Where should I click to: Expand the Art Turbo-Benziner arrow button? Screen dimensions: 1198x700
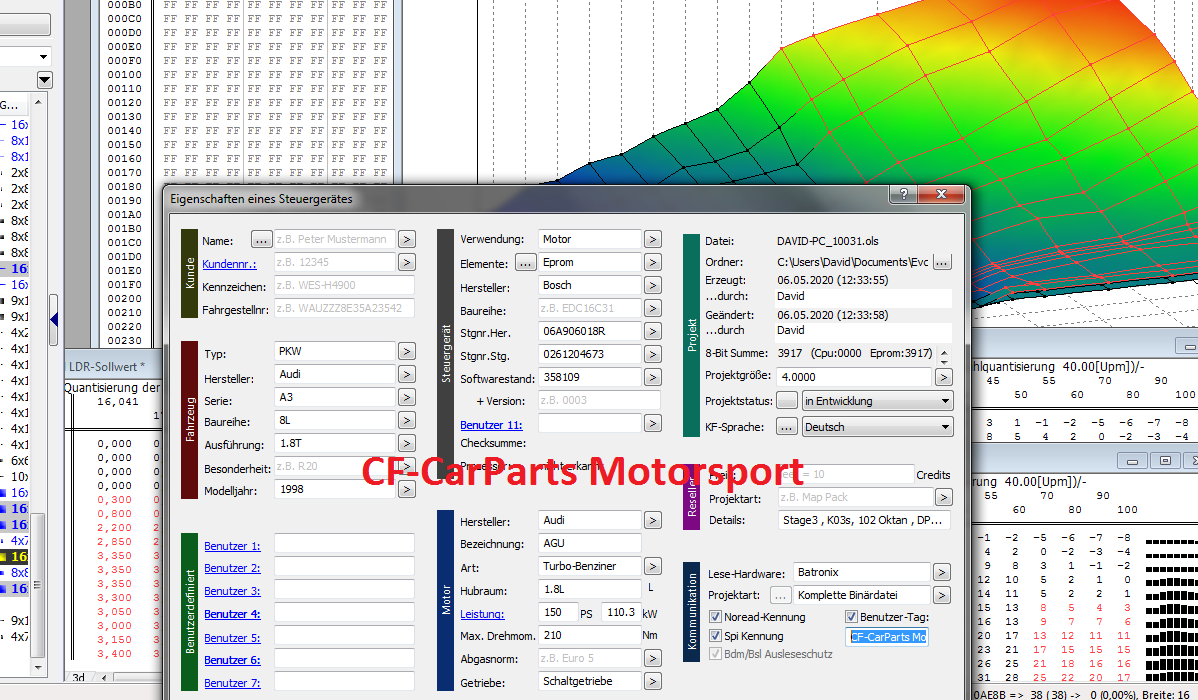(652, 566)
